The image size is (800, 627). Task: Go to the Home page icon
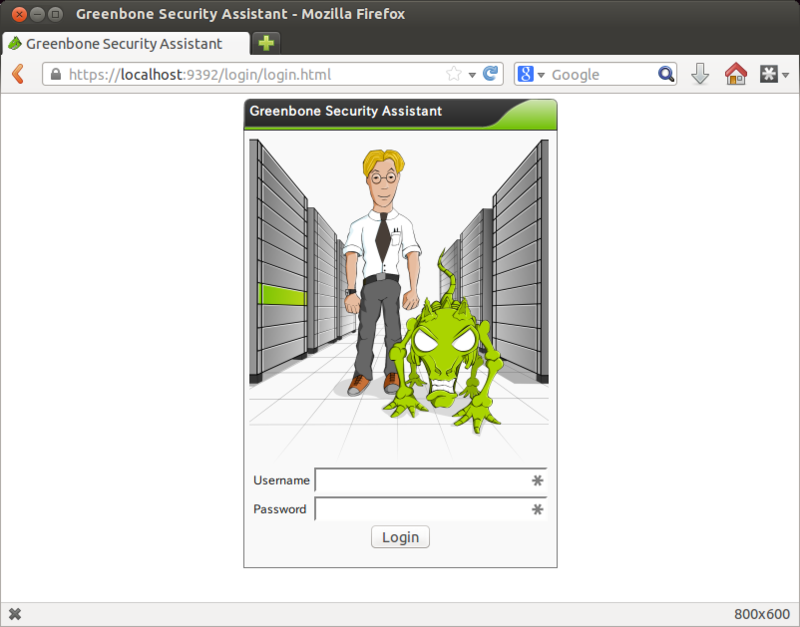(736, 74)
